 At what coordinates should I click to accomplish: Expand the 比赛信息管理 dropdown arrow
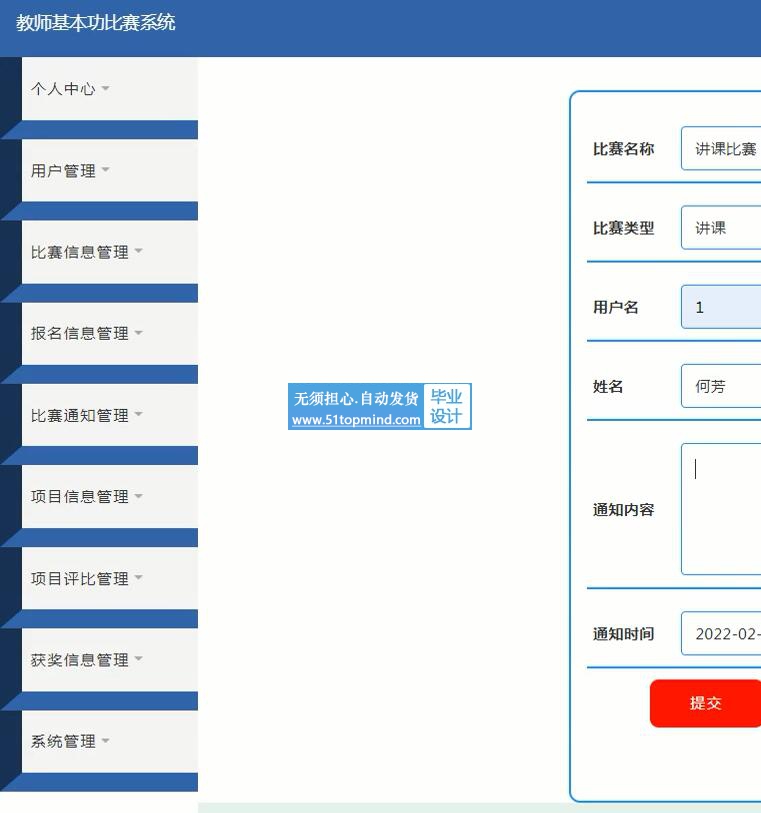(138, 251)
